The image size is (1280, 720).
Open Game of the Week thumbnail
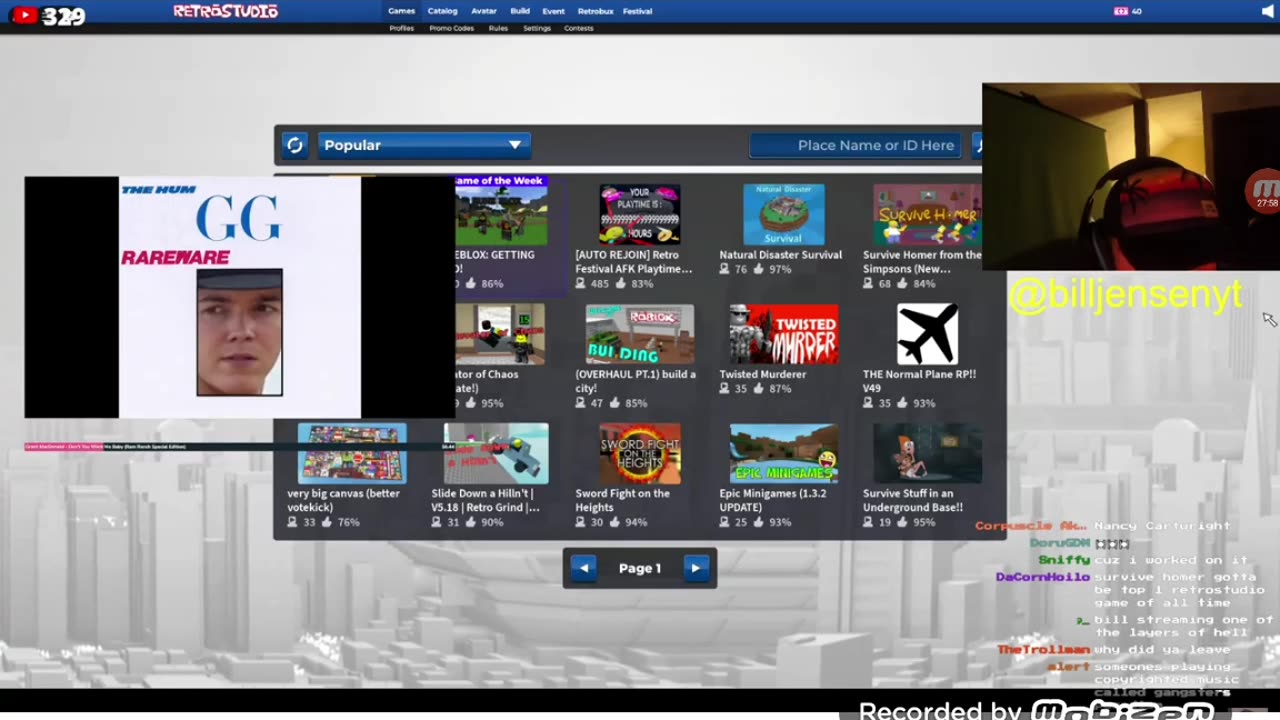501,215
